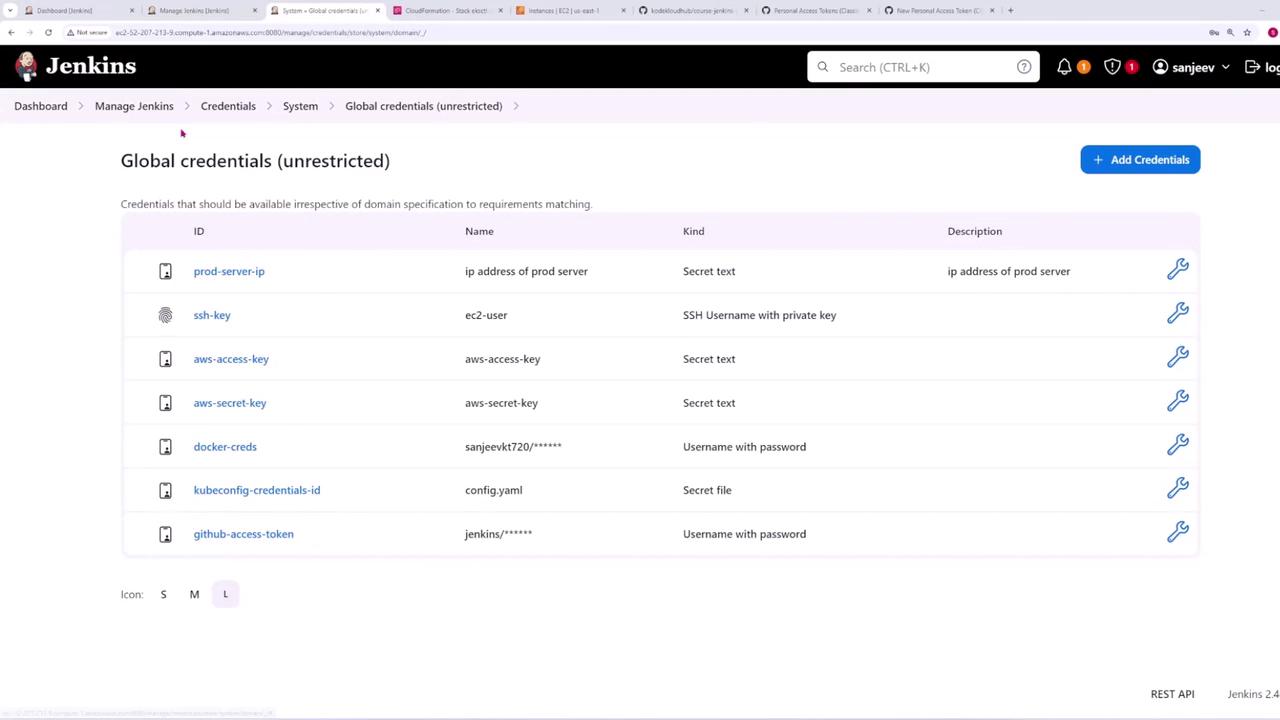The width and height of the screenshot is (1280, 720).
Task: Click the log out icon
Action: pyautogui.click(x=1252, y=67)
